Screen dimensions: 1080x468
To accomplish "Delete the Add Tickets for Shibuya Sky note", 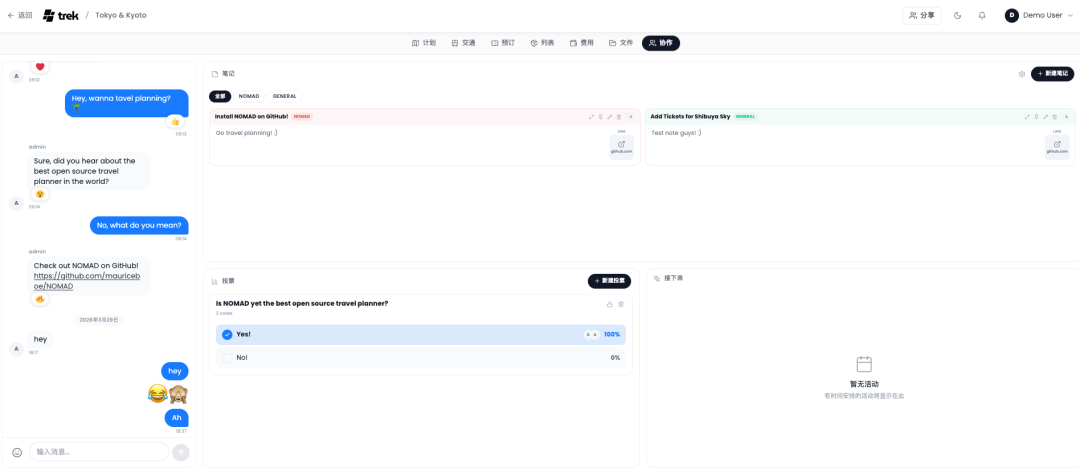I will tap(1054, 116).
